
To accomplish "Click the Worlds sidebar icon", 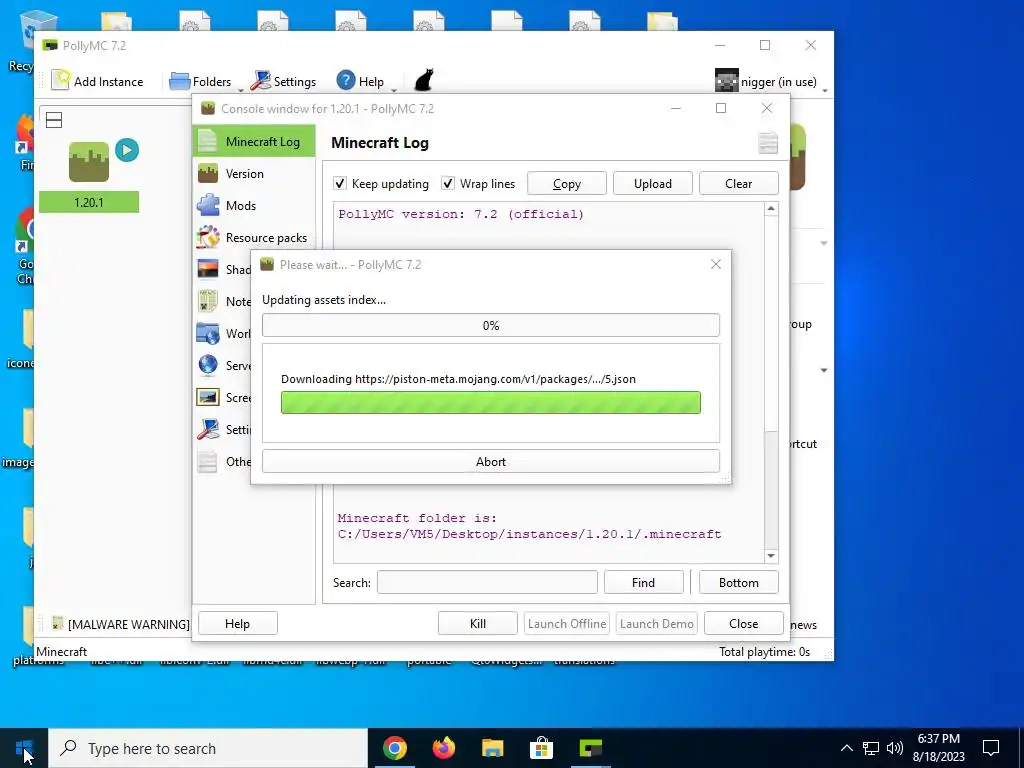I will click(208, 333).
